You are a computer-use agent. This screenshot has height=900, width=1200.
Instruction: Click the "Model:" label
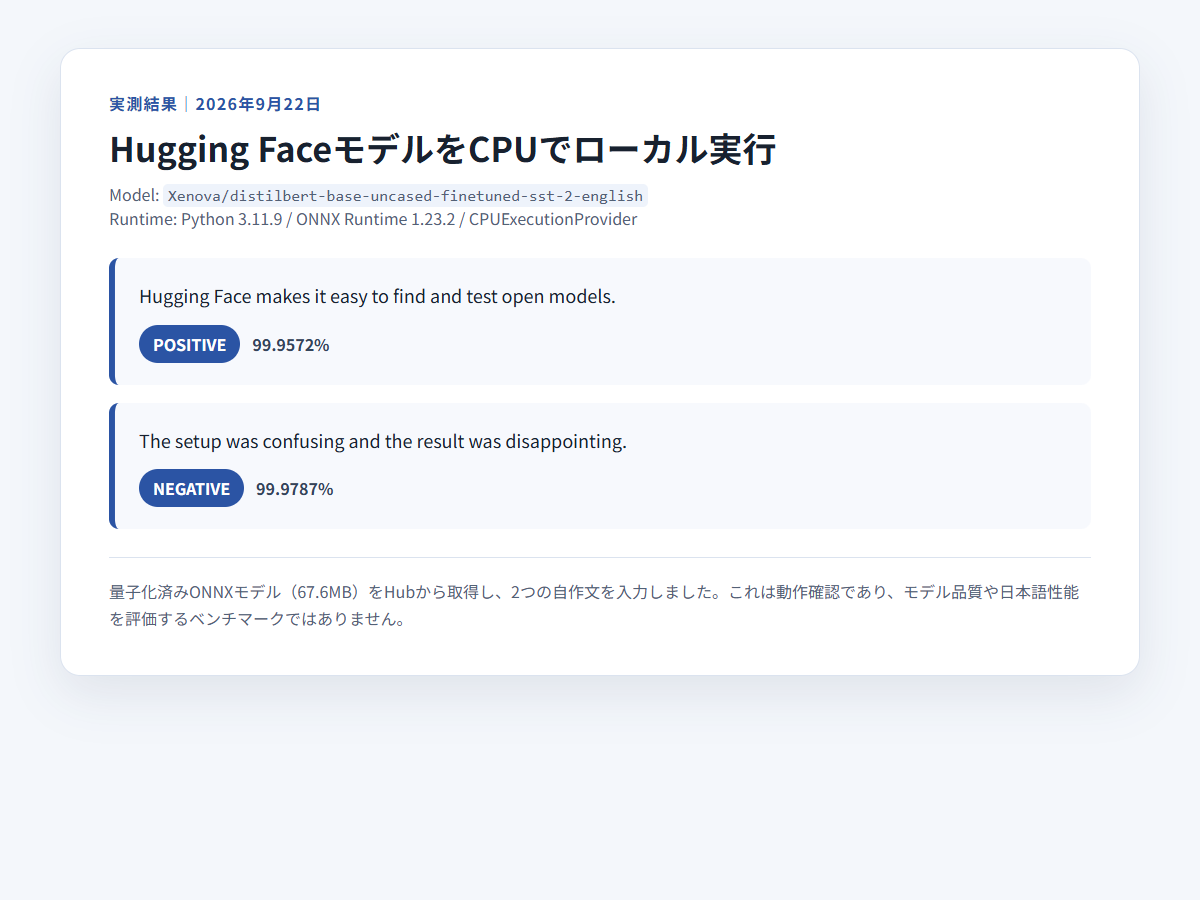[134, 196]
